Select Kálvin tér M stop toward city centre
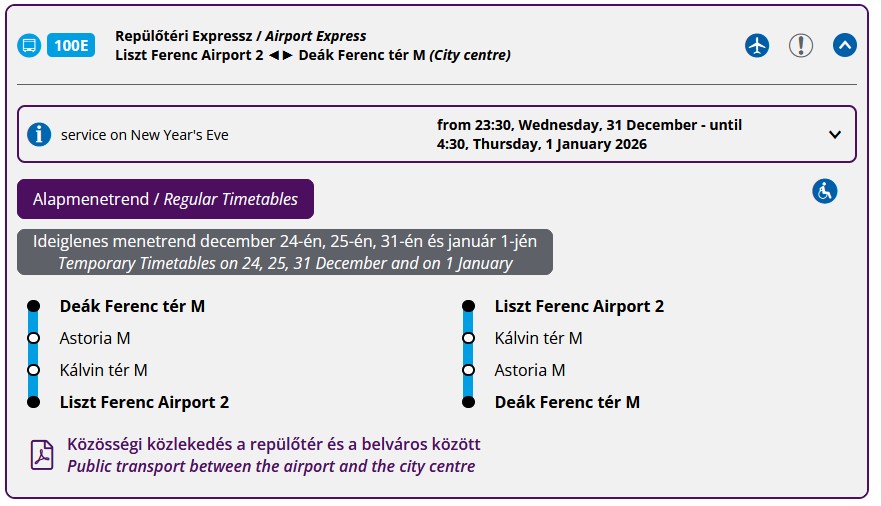 (x=538, y=338)
